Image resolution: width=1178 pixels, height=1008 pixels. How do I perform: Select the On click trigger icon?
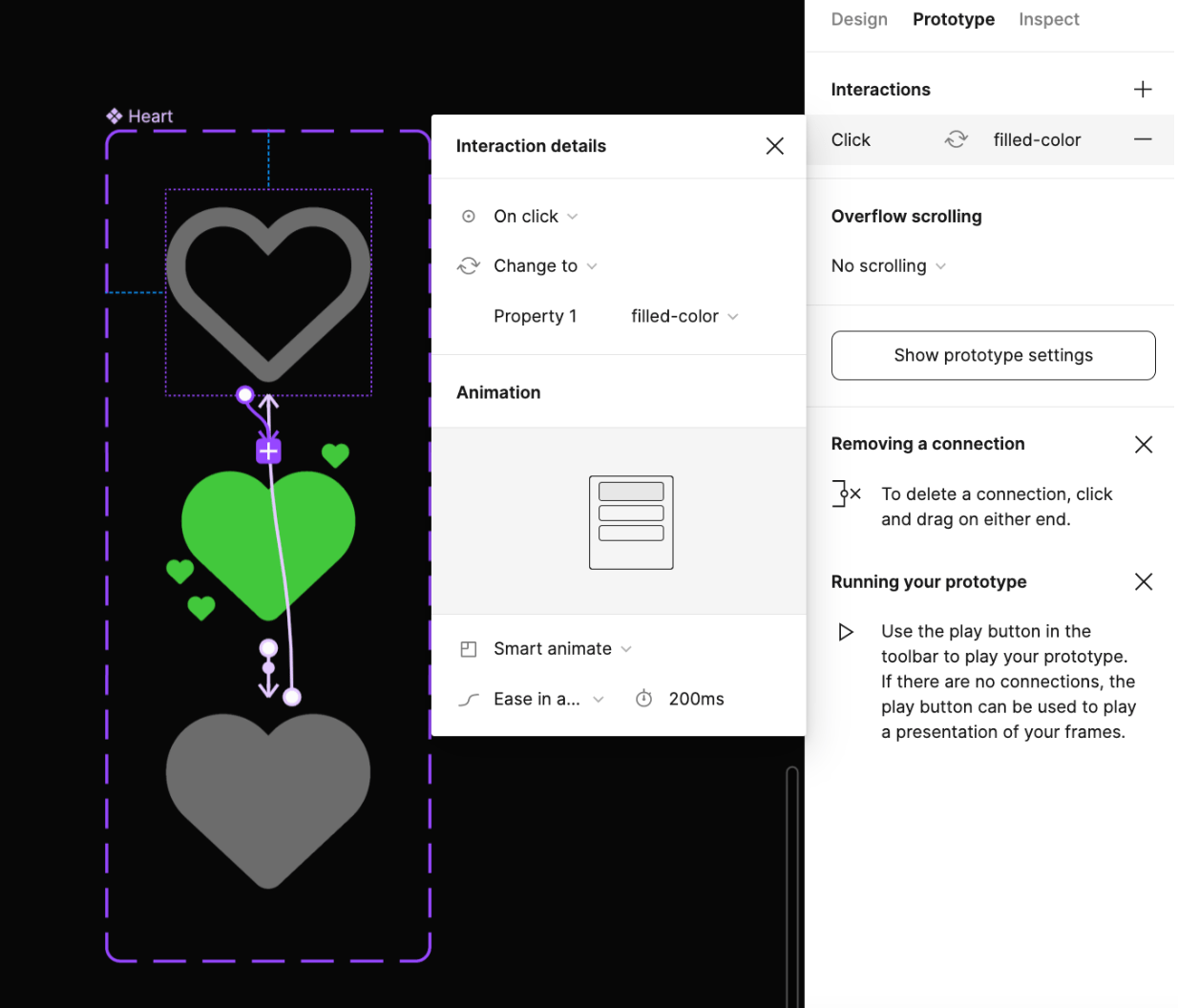469,216
